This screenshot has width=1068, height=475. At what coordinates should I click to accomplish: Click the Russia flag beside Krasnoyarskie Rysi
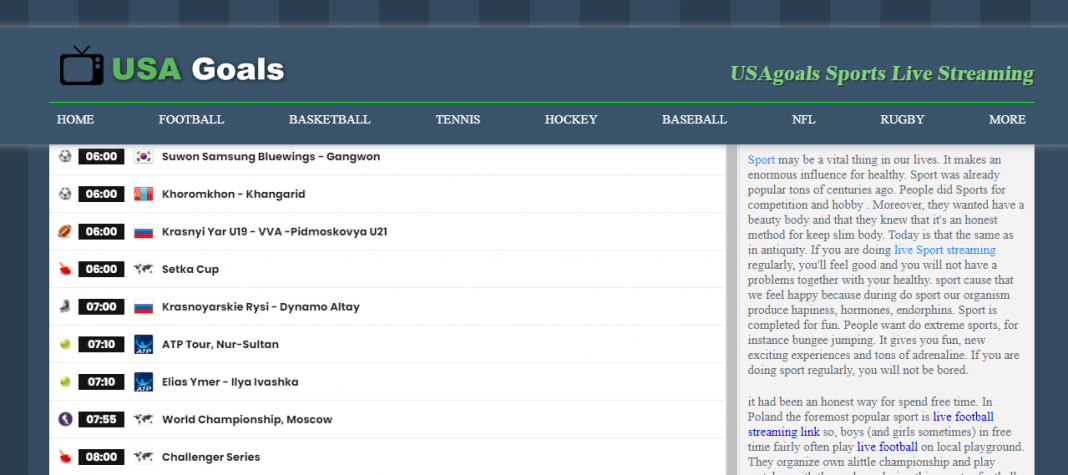[144, 307]
